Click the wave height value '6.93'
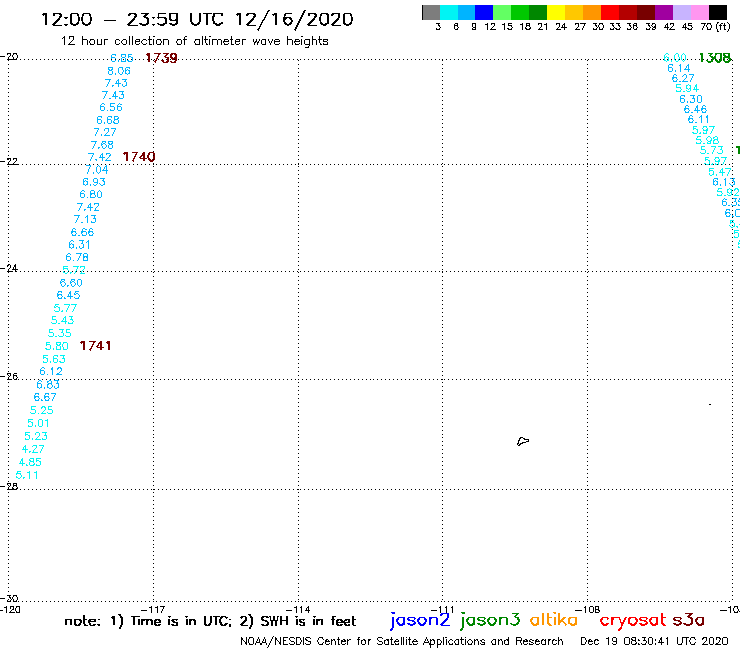Screen dimensions: 740x650 (93, 182)
